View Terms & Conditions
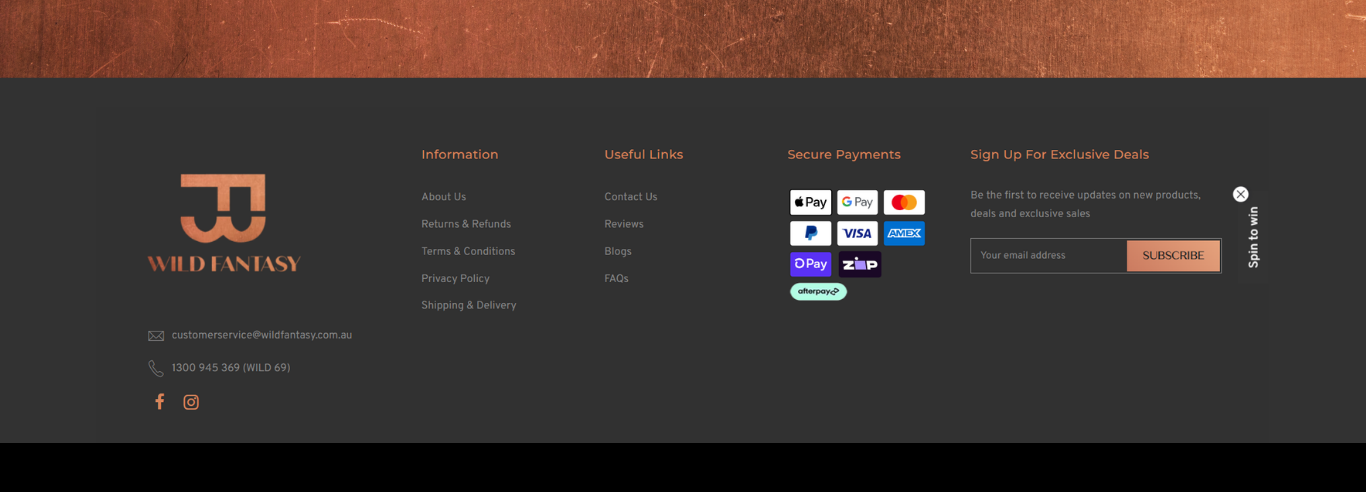 468,251
